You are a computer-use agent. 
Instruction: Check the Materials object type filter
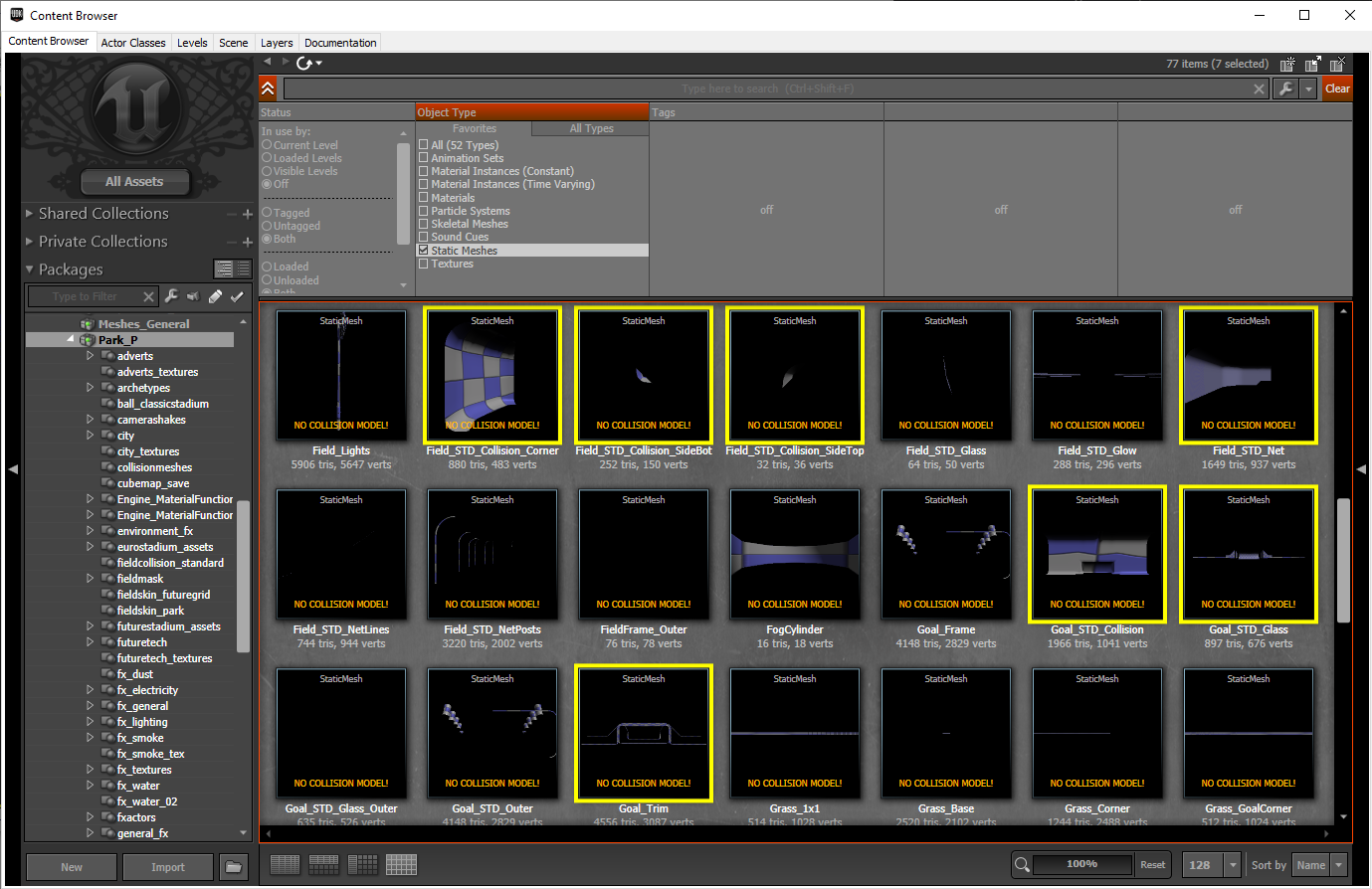click(424, 197)
